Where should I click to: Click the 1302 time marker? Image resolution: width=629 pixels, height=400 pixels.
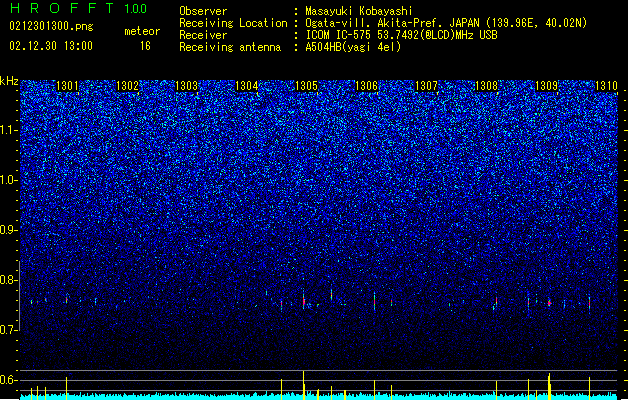[127, 86]
